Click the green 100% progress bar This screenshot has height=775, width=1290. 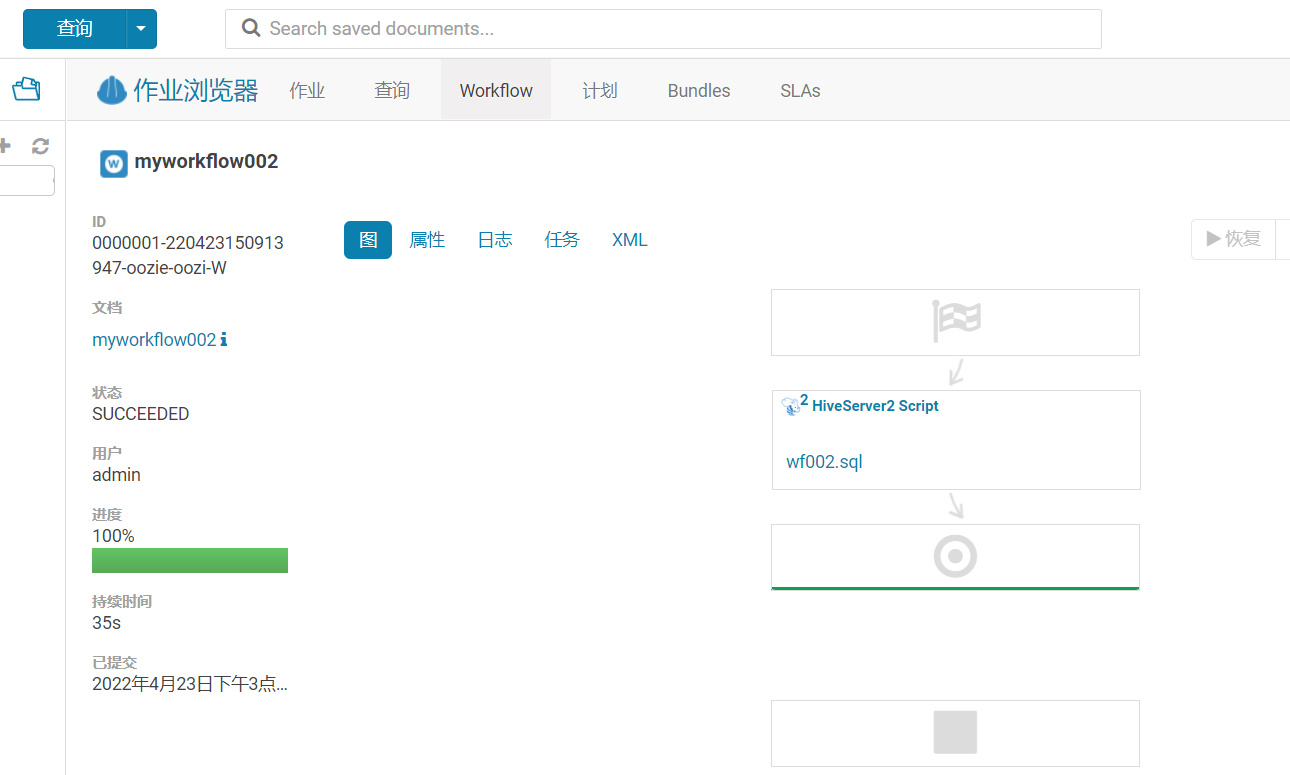coord(190,560)
